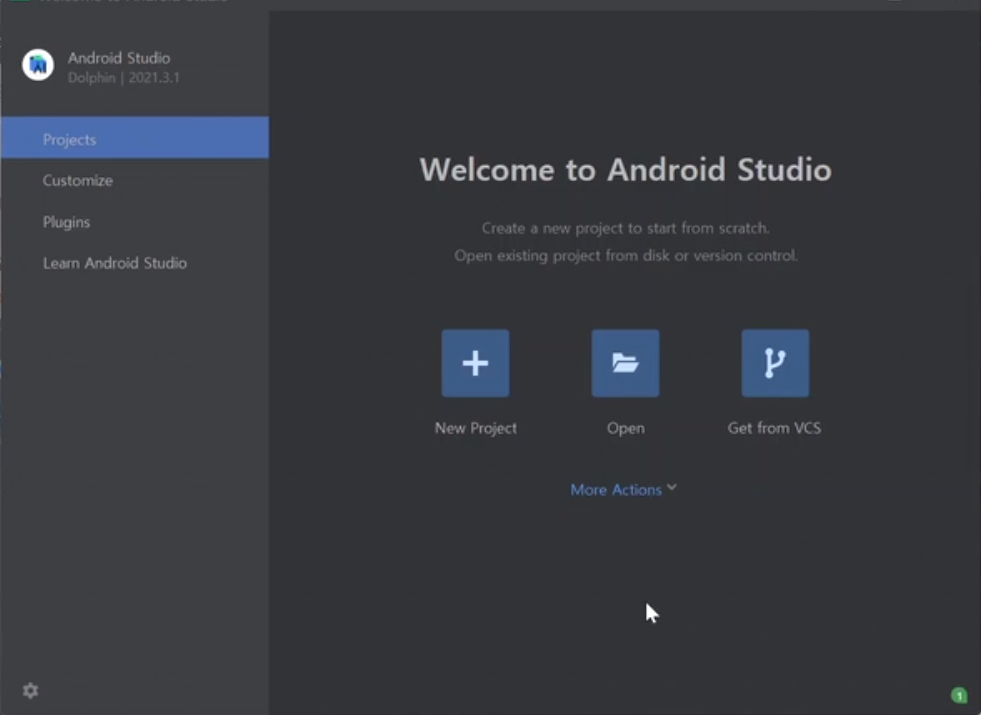
Task: Click the Get from VCS branch icon
Action: (x=775, y=363)
